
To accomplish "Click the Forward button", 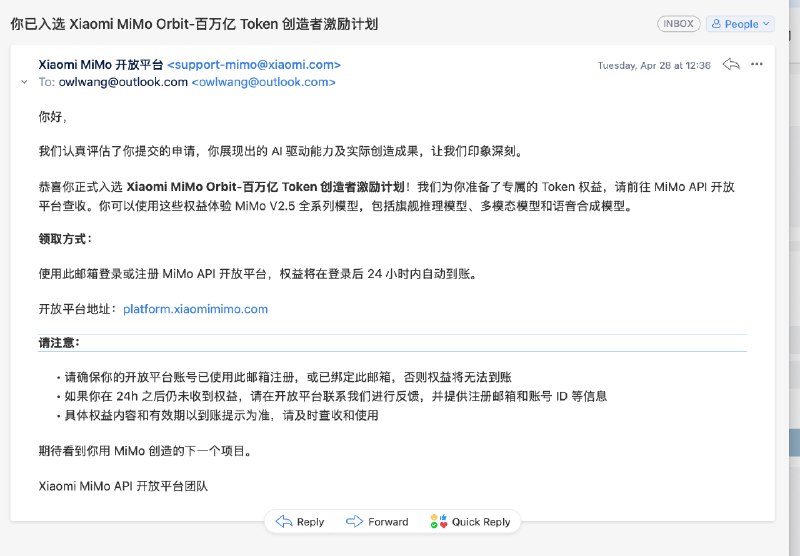I will tap(377, 522).
